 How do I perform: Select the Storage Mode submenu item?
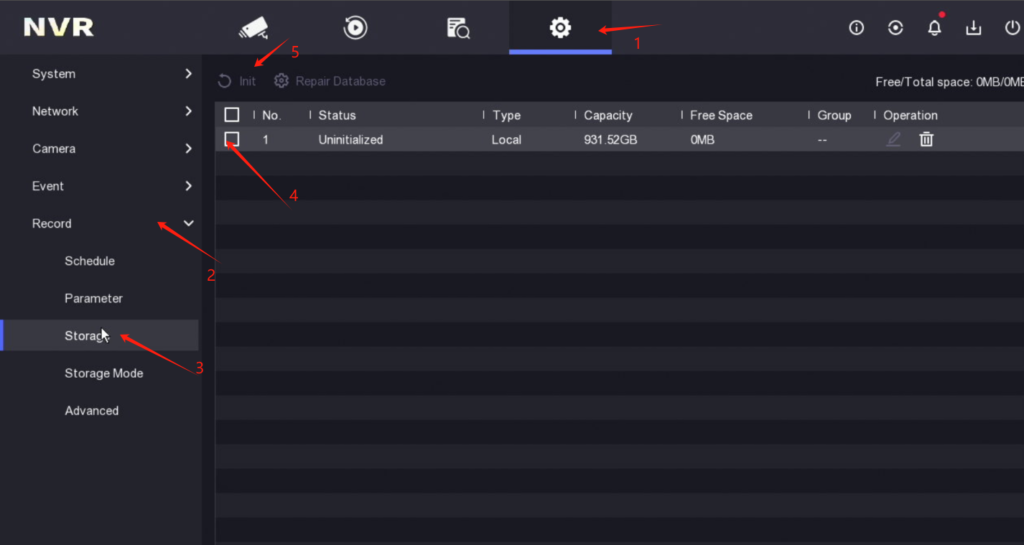tap(104, 373)
